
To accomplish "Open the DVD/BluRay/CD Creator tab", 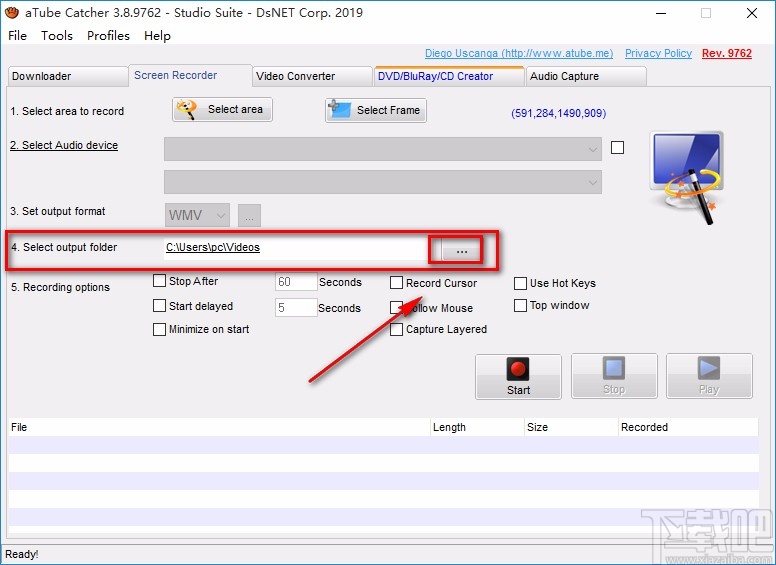I will click(x=448, y=76).
